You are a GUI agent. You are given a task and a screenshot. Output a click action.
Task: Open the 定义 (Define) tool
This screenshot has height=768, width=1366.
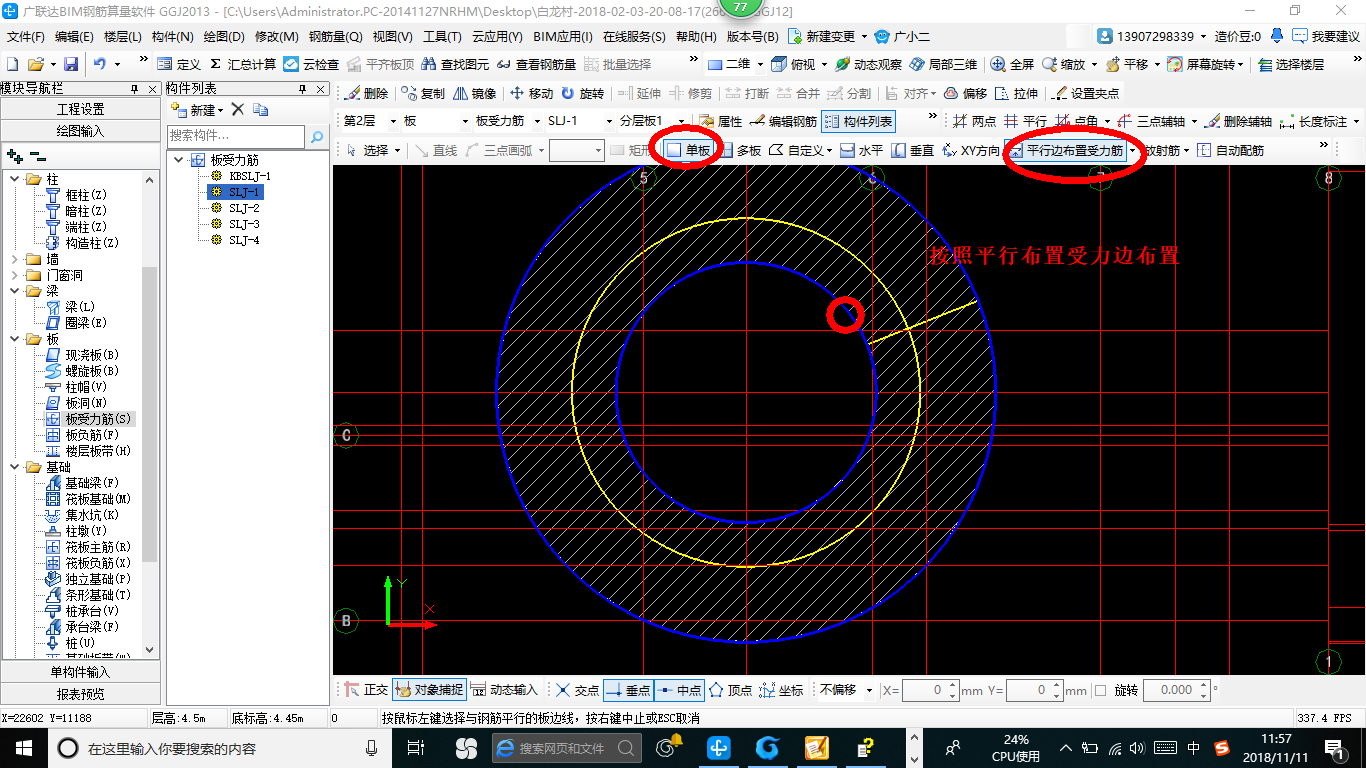(179, 64)
